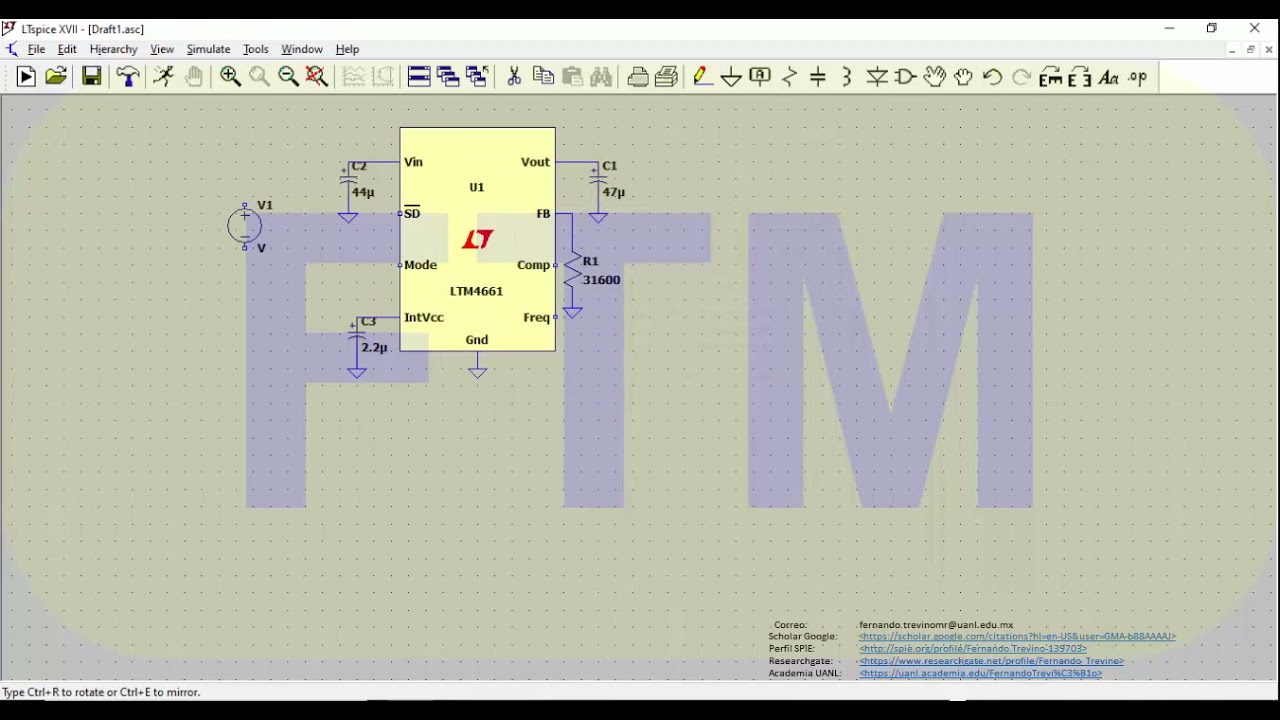Place a Diode component tool
1280x720 pixels.
877,77
